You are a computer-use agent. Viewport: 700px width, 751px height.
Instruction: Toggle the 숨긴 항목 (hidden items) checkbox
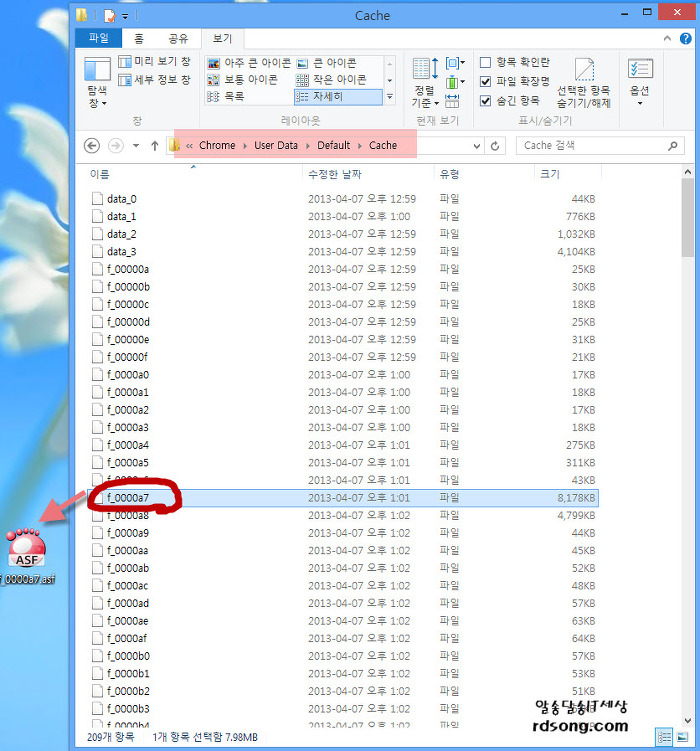coord(485,100)
